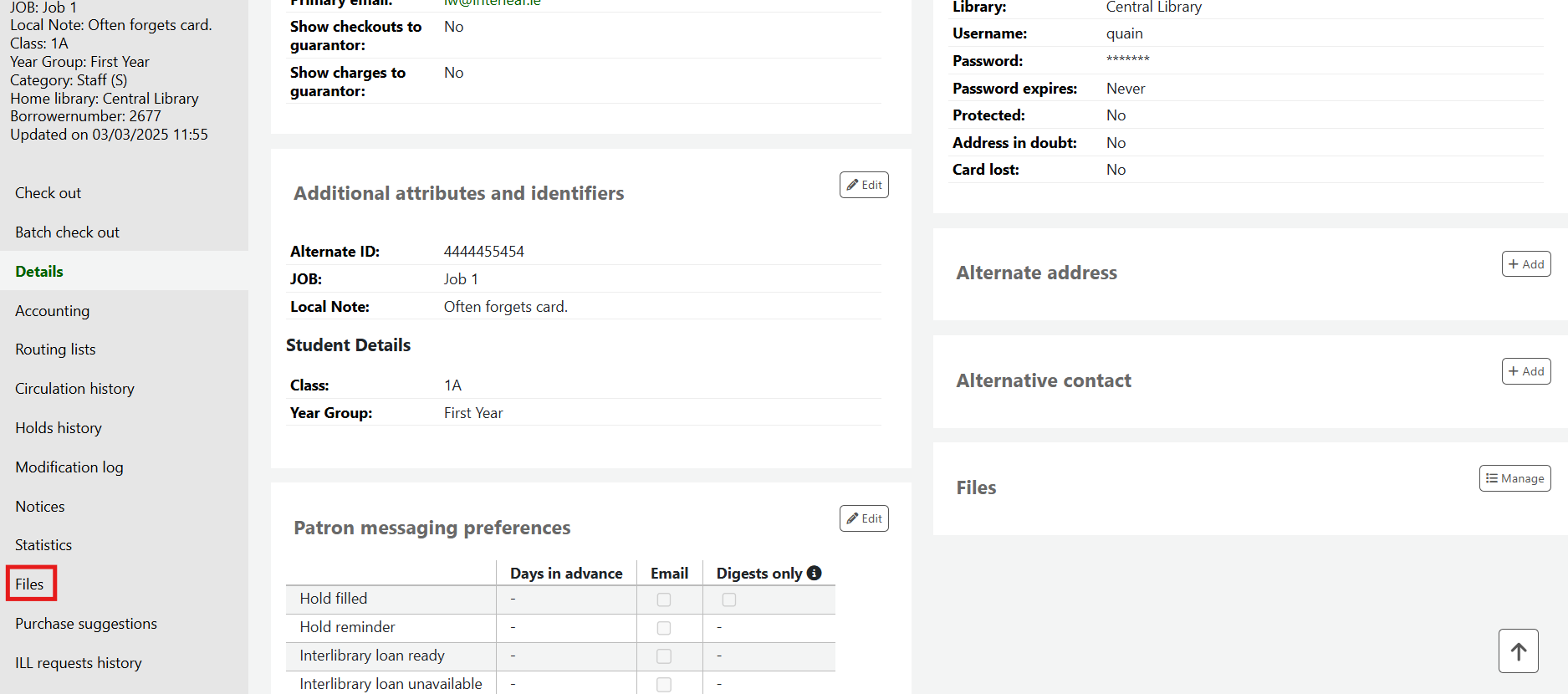Viewport: 1568px width, 694px height.
Task: View ILL requests history
Action: tap(79, 663)
